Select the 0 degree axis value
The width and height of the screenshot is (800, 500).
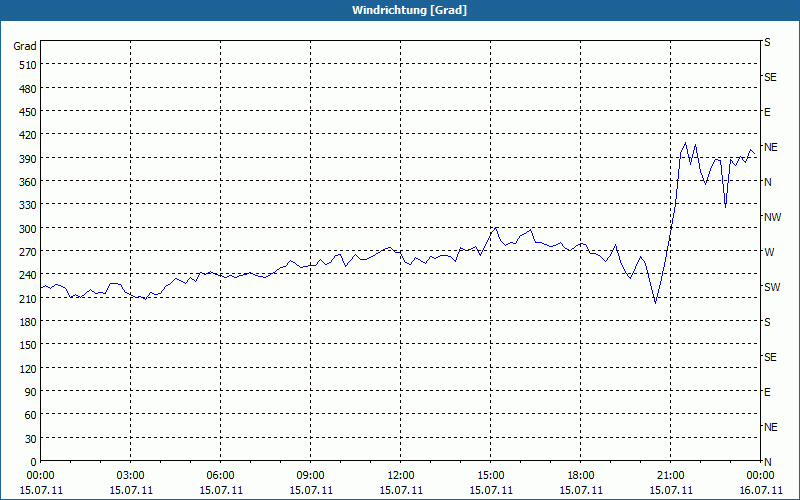pyautogui.click(x=34, y=462)
